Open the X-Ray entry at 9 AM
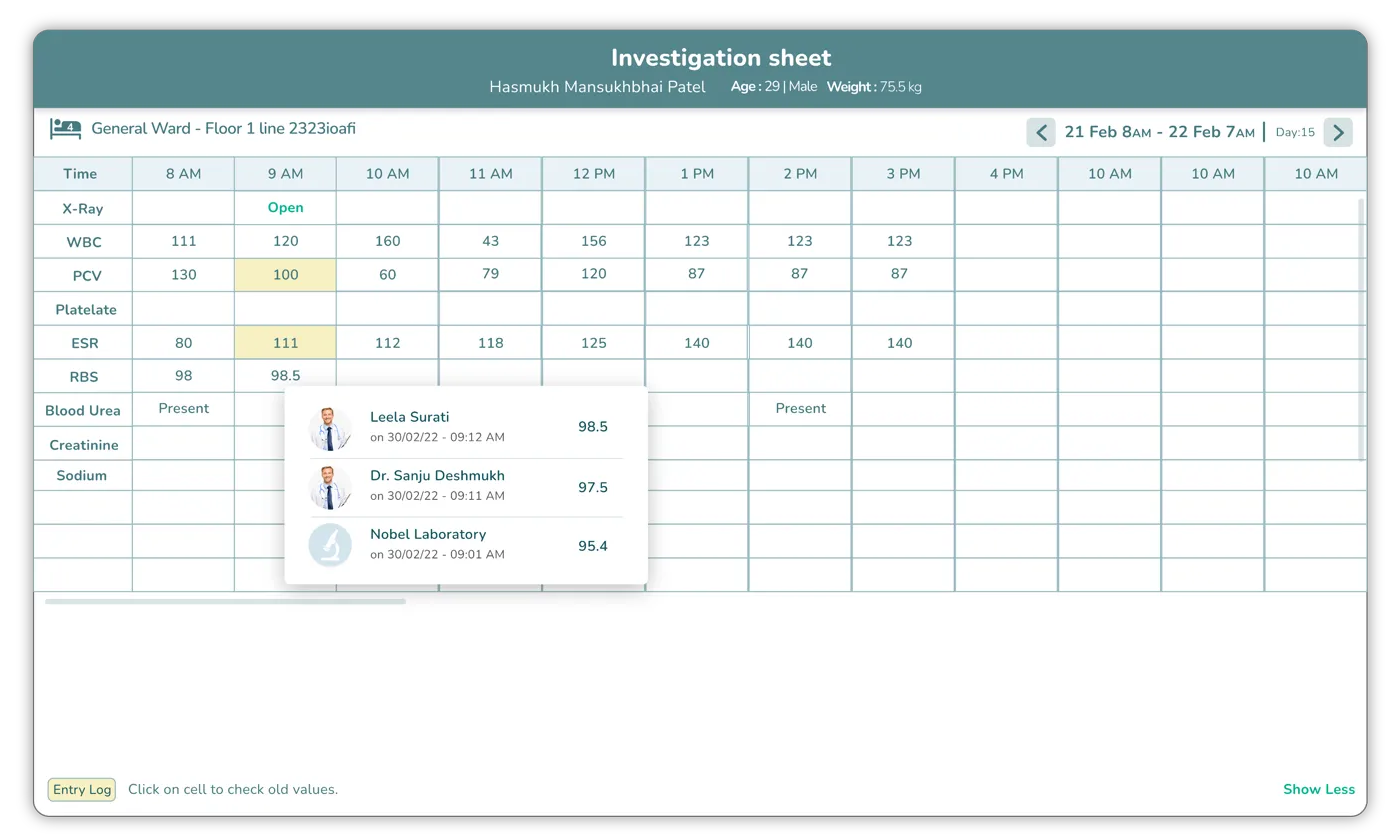The image size is (1400, 840). (285, 208)
